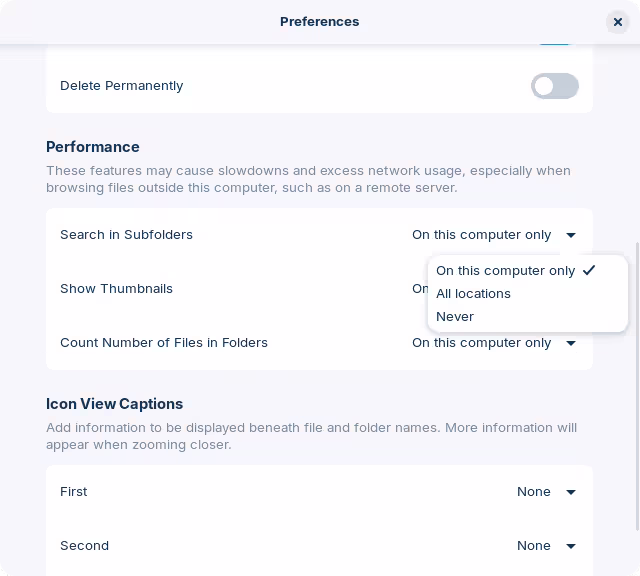This screenshot has width=640, height=576.
Task: Click the Icon View Captions heading
Action: point(114,404)
